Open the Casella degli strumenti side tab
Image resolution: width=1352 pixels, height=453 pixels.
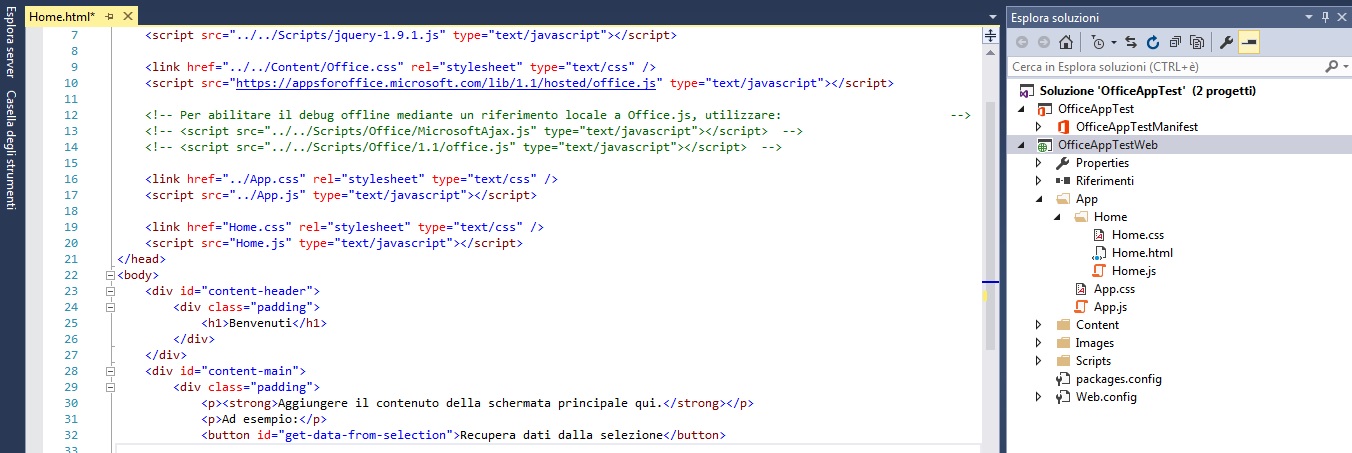pos(10,150)
